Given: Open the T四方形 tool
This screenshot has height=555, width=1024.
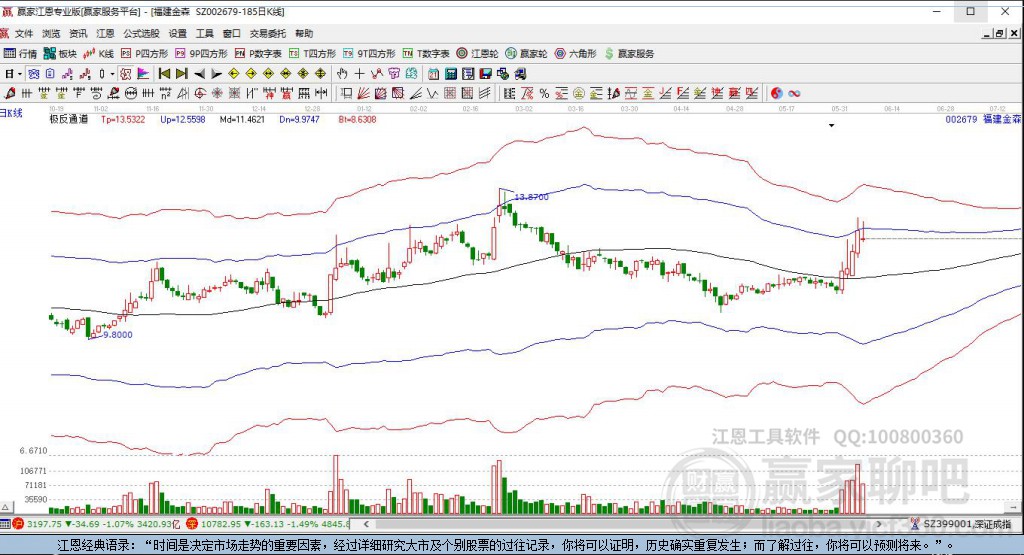Looking at the screenshot, I should pos(312,54).
